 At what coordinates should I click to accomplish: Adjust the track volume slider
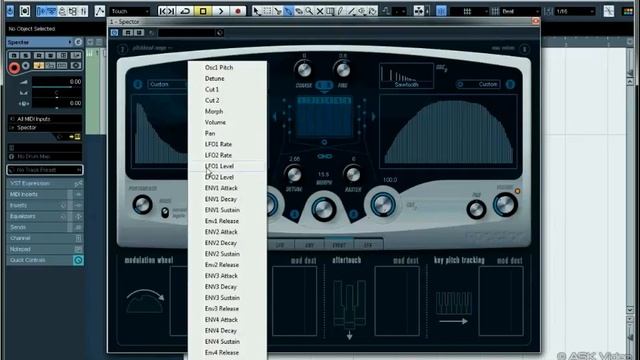57,82
